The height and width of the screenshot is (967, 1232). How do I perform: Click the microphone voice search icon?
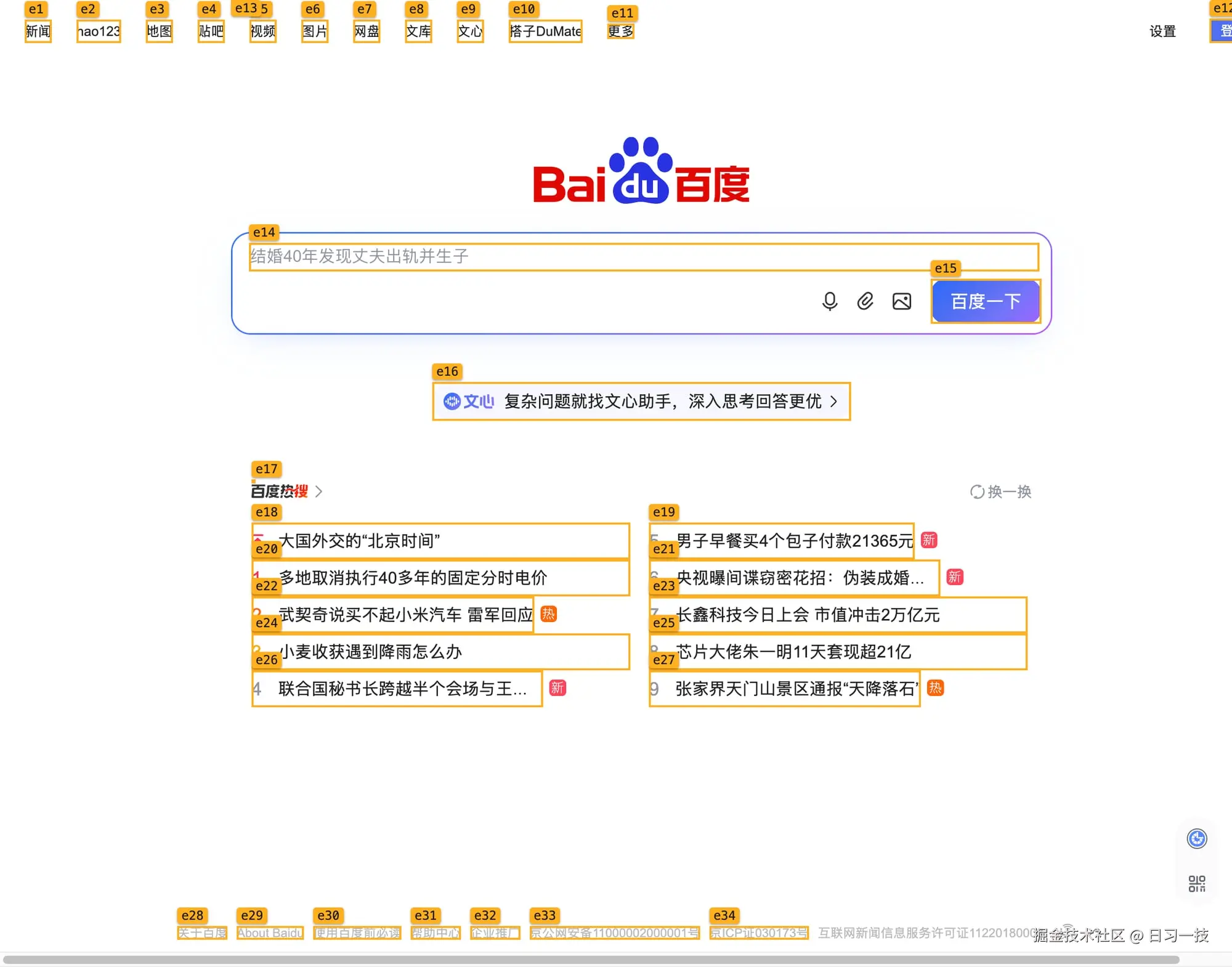click(830, 301)
